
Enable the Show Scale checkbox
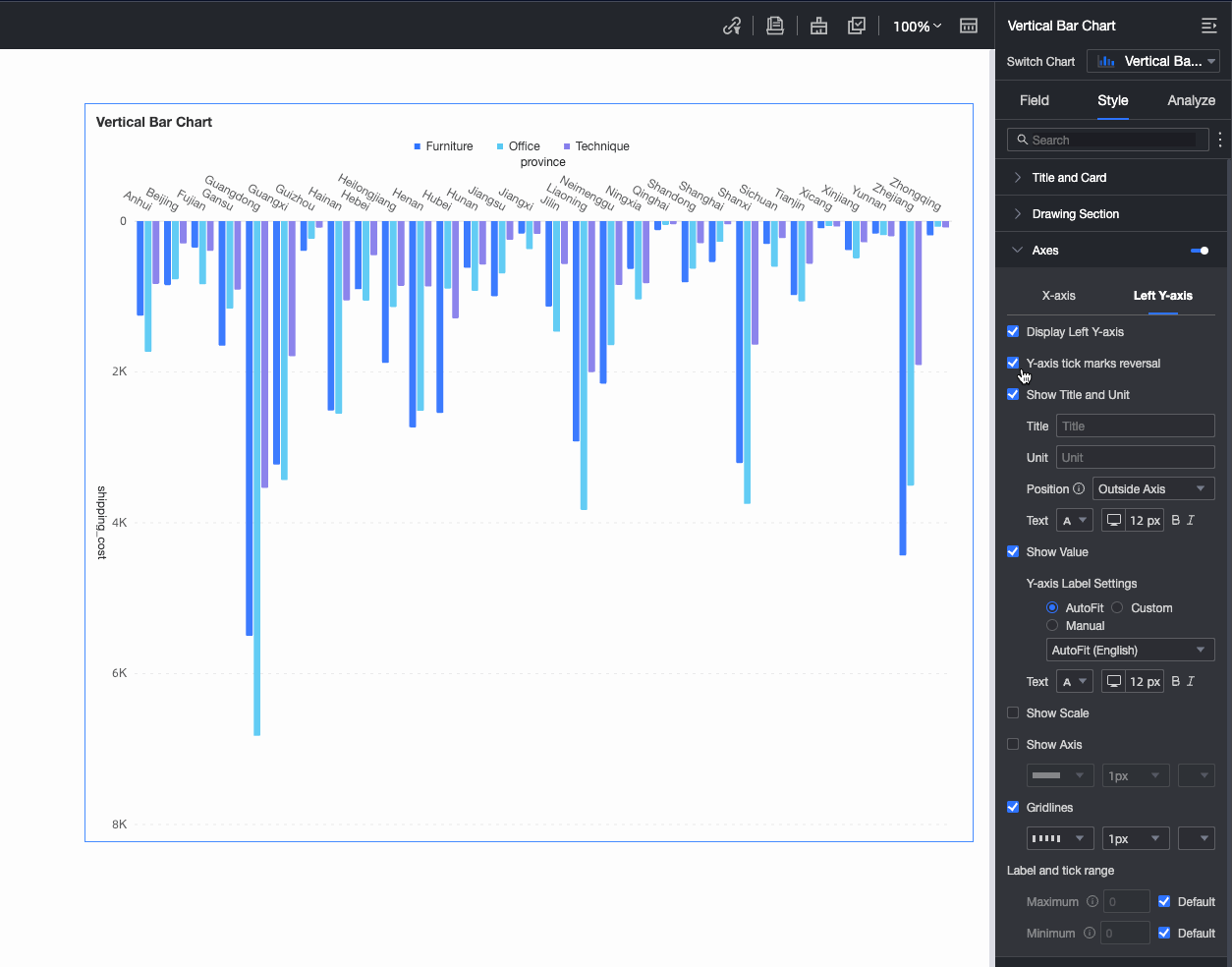click(1013, 712)
